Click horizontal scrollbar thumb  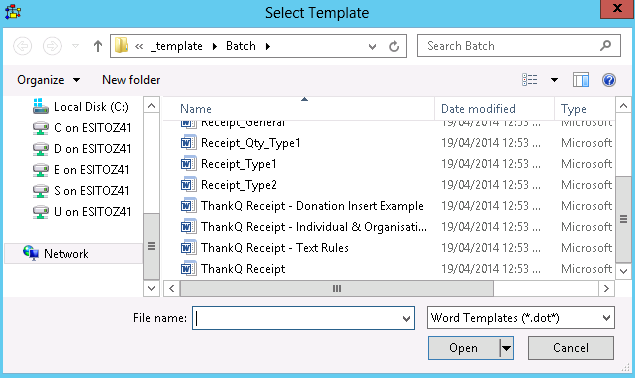(x=337, y=288)
